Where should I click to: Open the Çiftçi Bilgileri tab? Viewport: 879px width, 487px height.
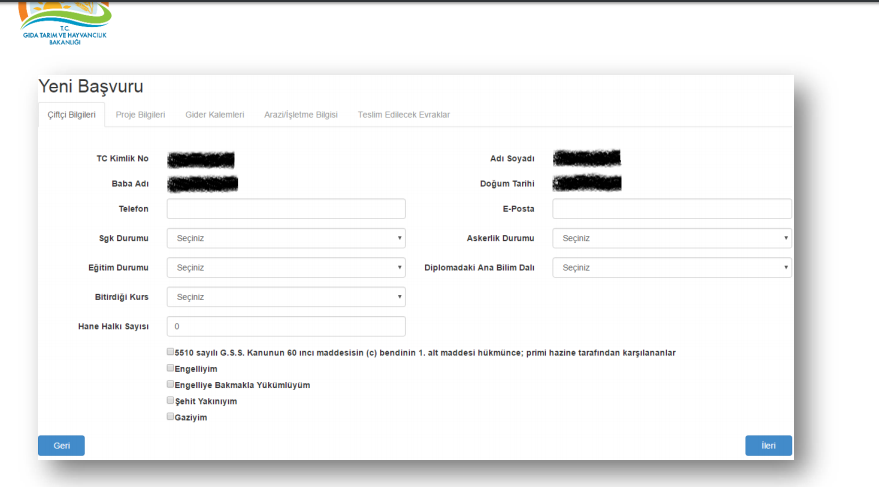click(71, 115)
